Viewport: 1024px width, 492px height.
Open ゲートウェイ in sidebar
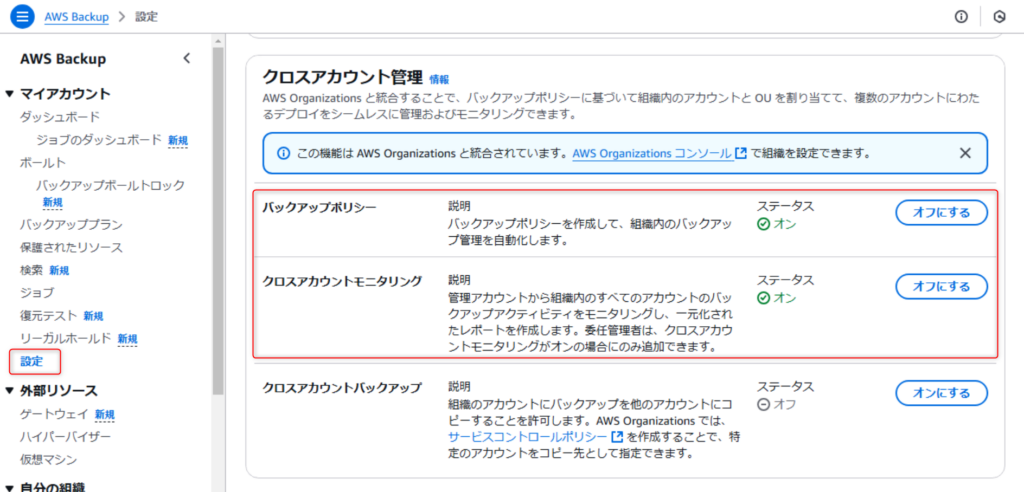tap(54, 414)
